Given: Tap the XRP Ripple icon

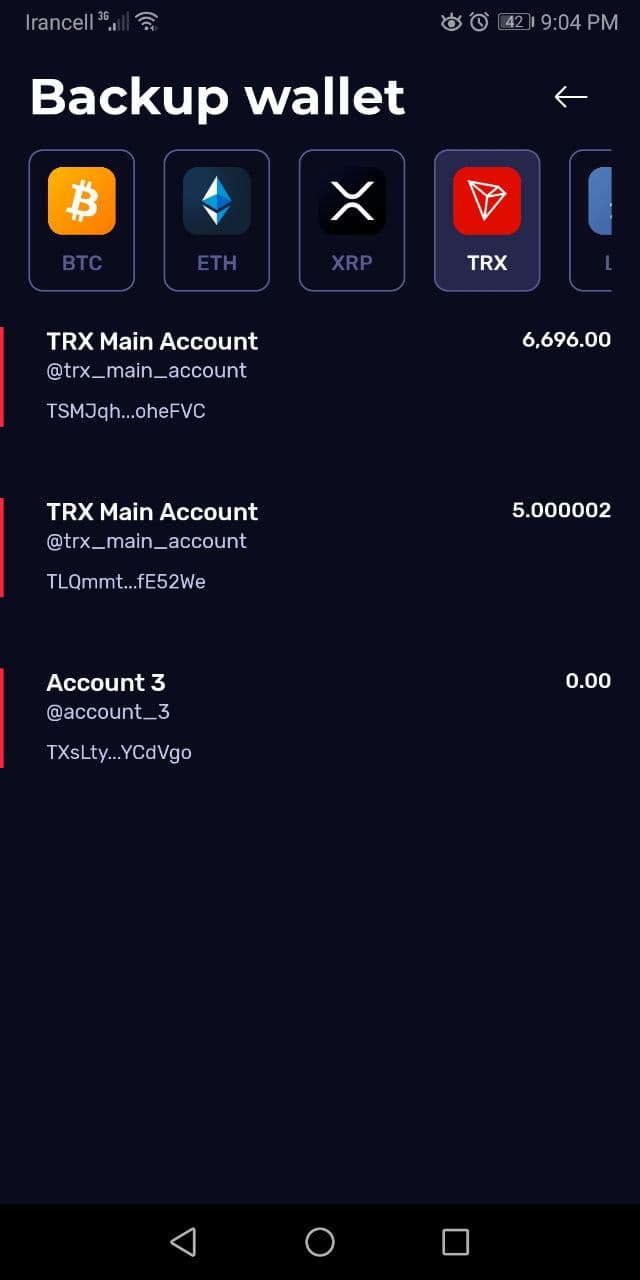Looking at the screenshot, I should coord(351,200).
